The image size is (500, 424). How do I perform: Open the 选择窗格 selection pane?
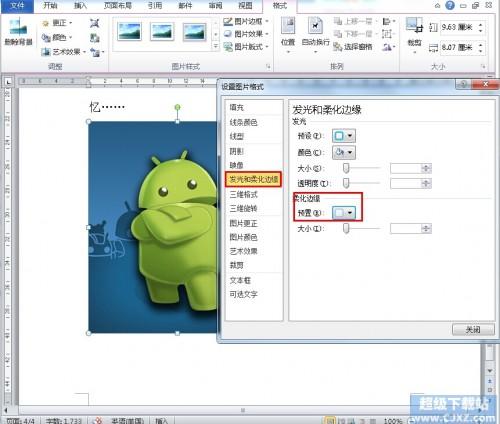pyautogui.click(x=353, y=47)
